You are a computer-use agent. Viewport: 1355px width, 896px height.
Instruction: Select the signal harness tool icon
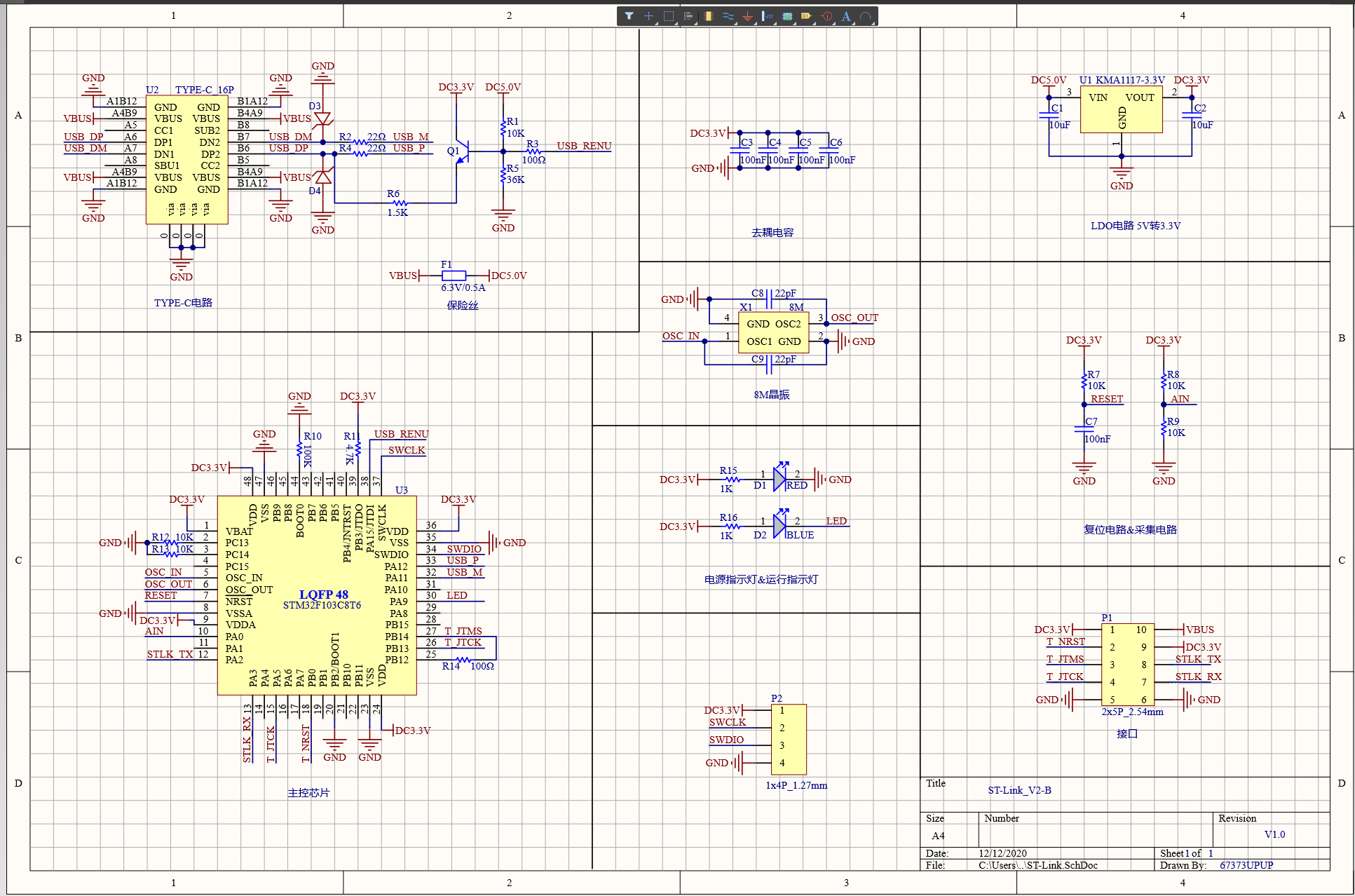tap(768, 16)
